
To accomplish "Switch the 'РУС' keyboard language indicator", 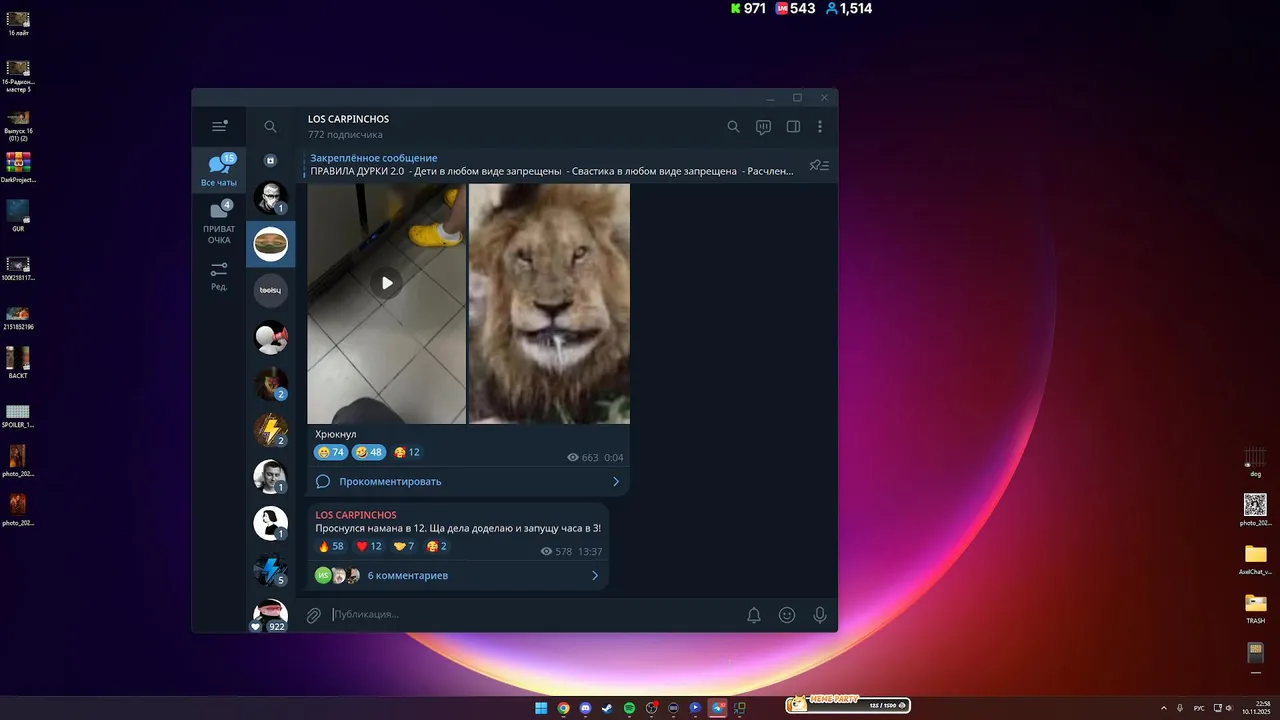I will coord(1199,708).
